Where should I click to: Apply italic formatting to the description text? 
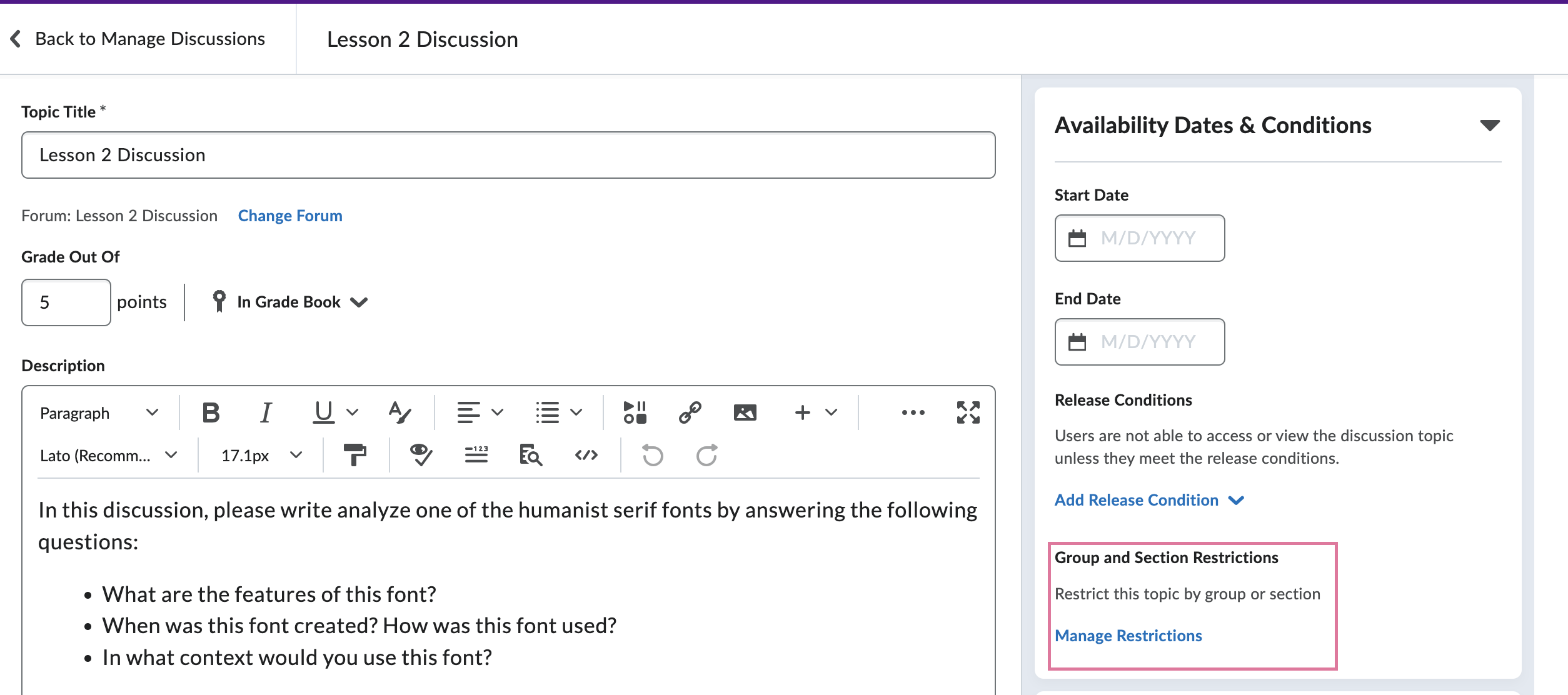(x=266, y=412)
